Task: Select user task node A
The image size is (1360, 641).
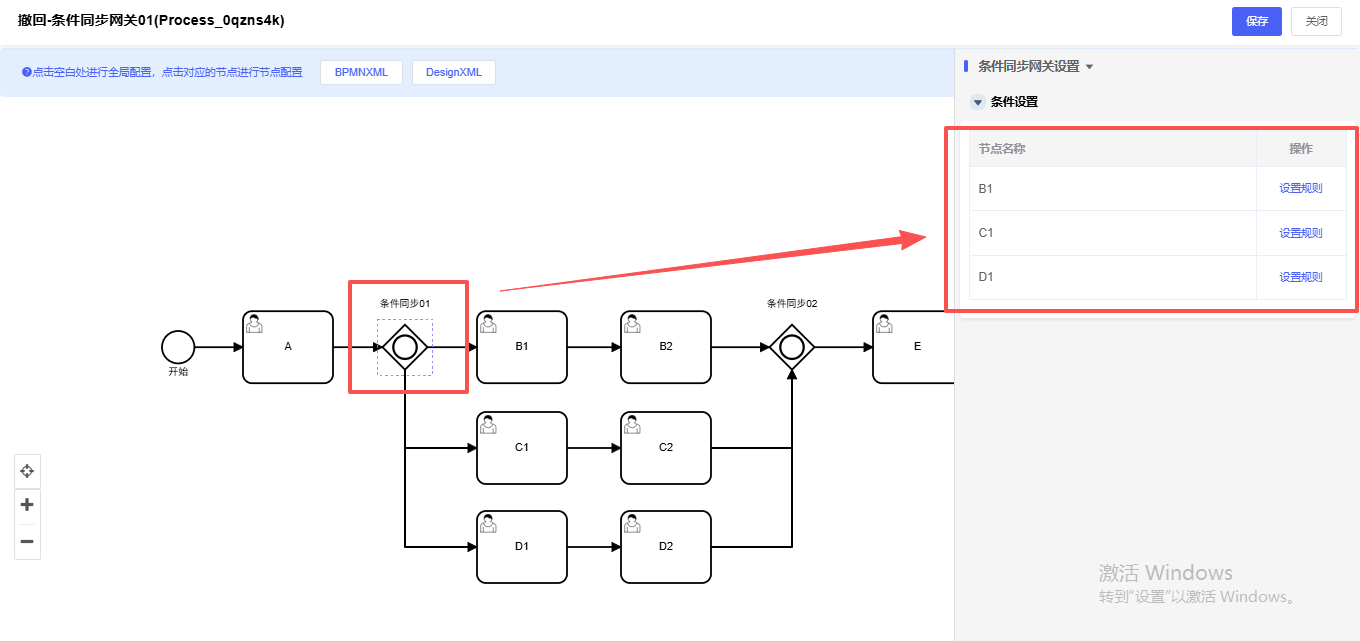Action: 288,347
